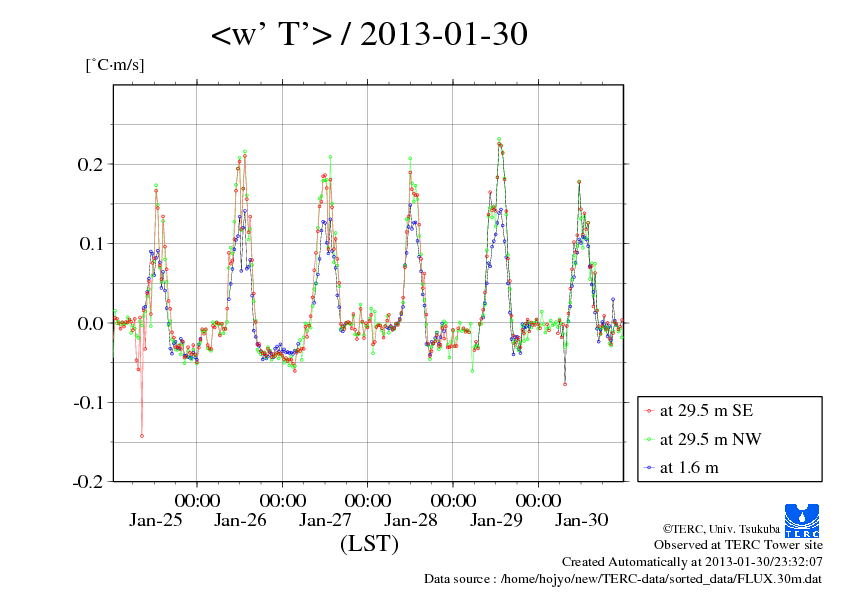
Task: Click the TERC logo icon
Action: (802, 520)
